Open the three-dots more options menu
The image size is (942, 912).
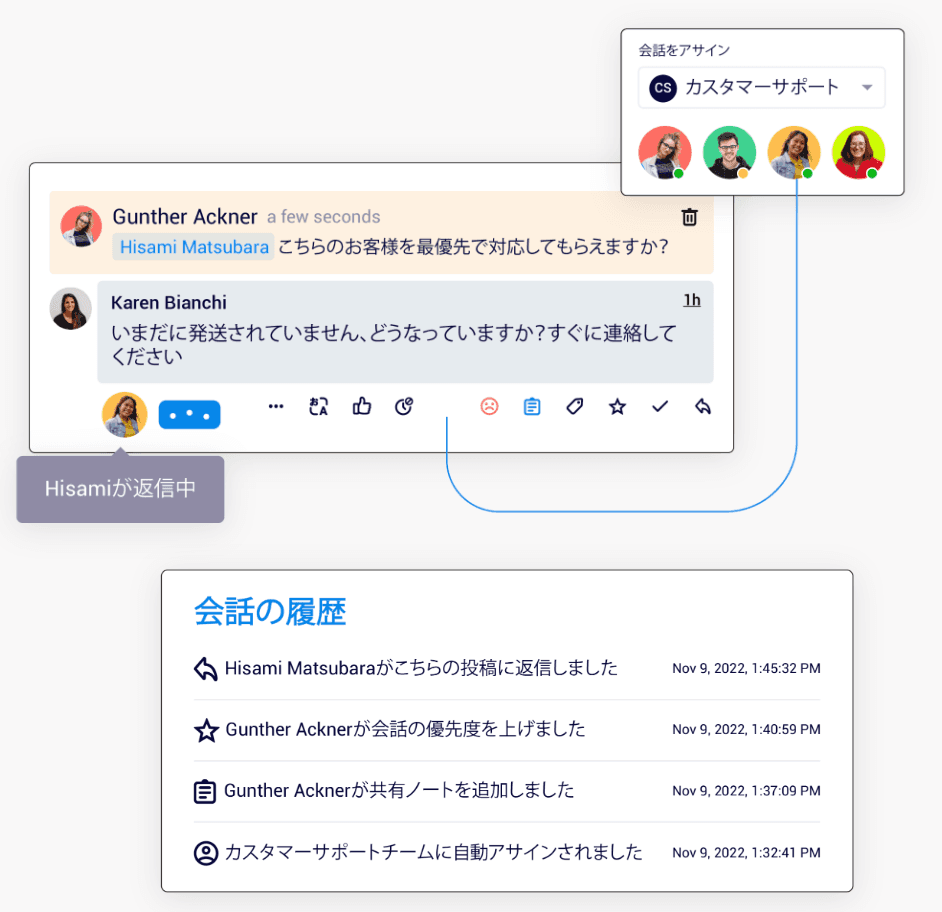pos(276,407)
